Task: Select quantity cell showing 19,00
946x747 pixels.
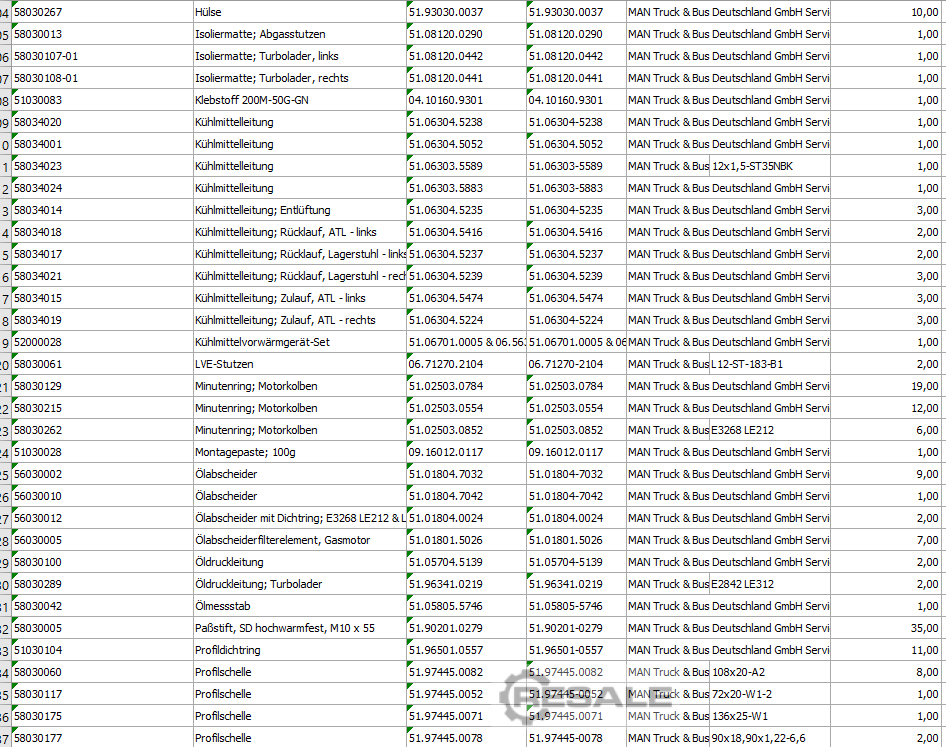Action: pos(886,386)
